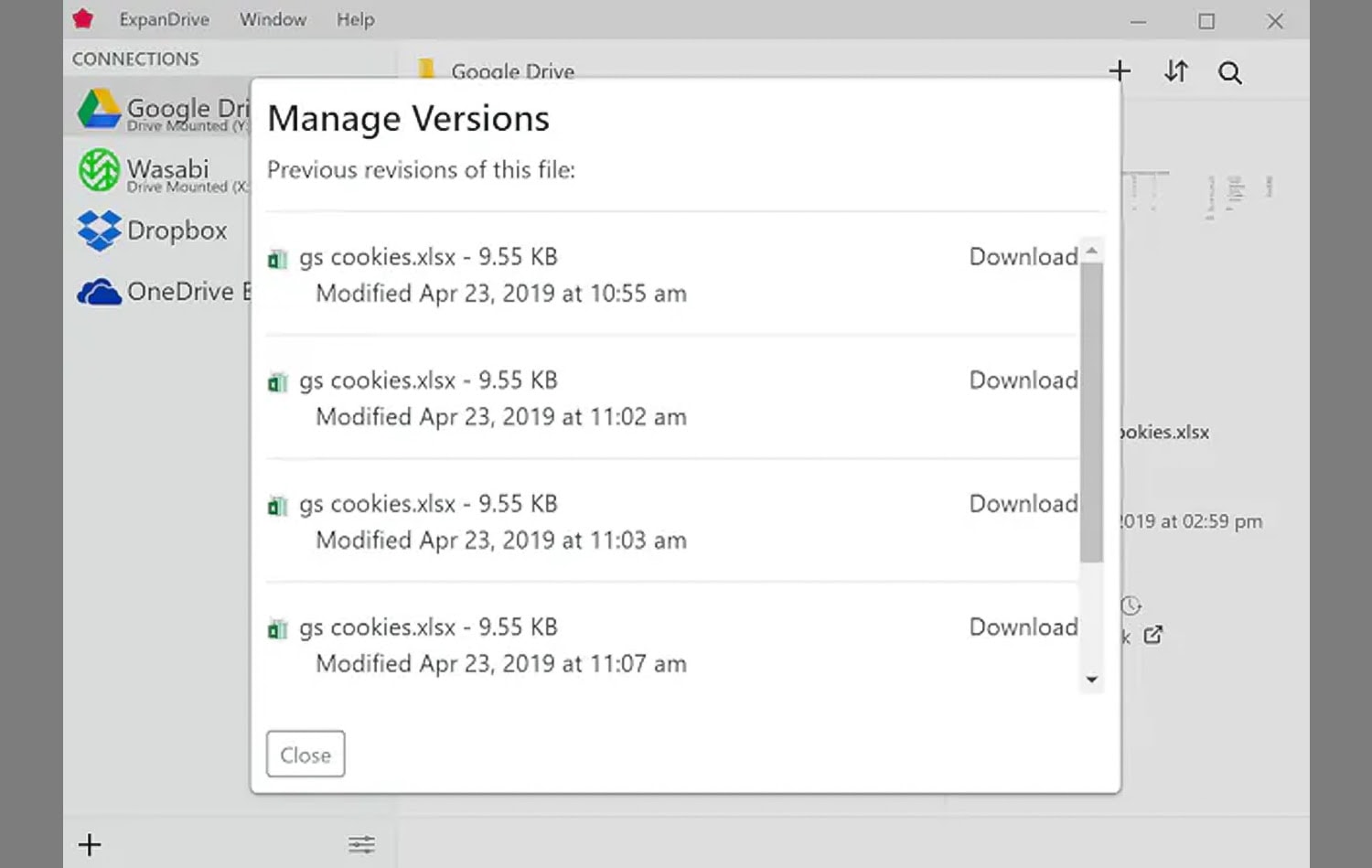Click the upload/download transfer arrows icon
This screenshot has width=1372, height=868.
[1176, 71]
